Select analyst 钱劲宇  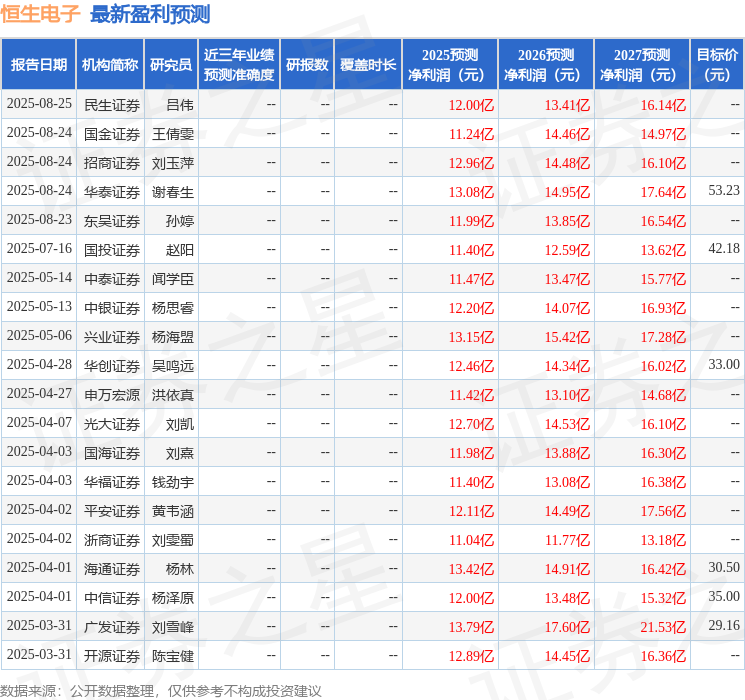click(173, 482)
